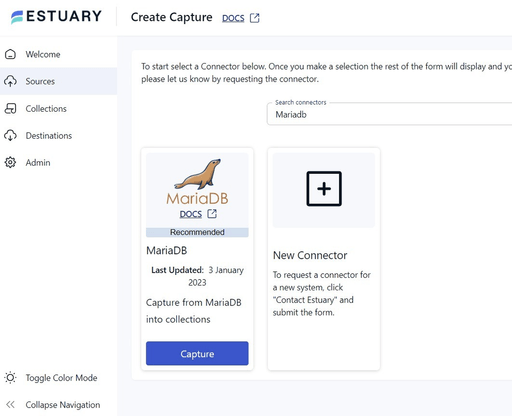Click the Admin gear icon
Screen dimensions: 512x416
10,162
